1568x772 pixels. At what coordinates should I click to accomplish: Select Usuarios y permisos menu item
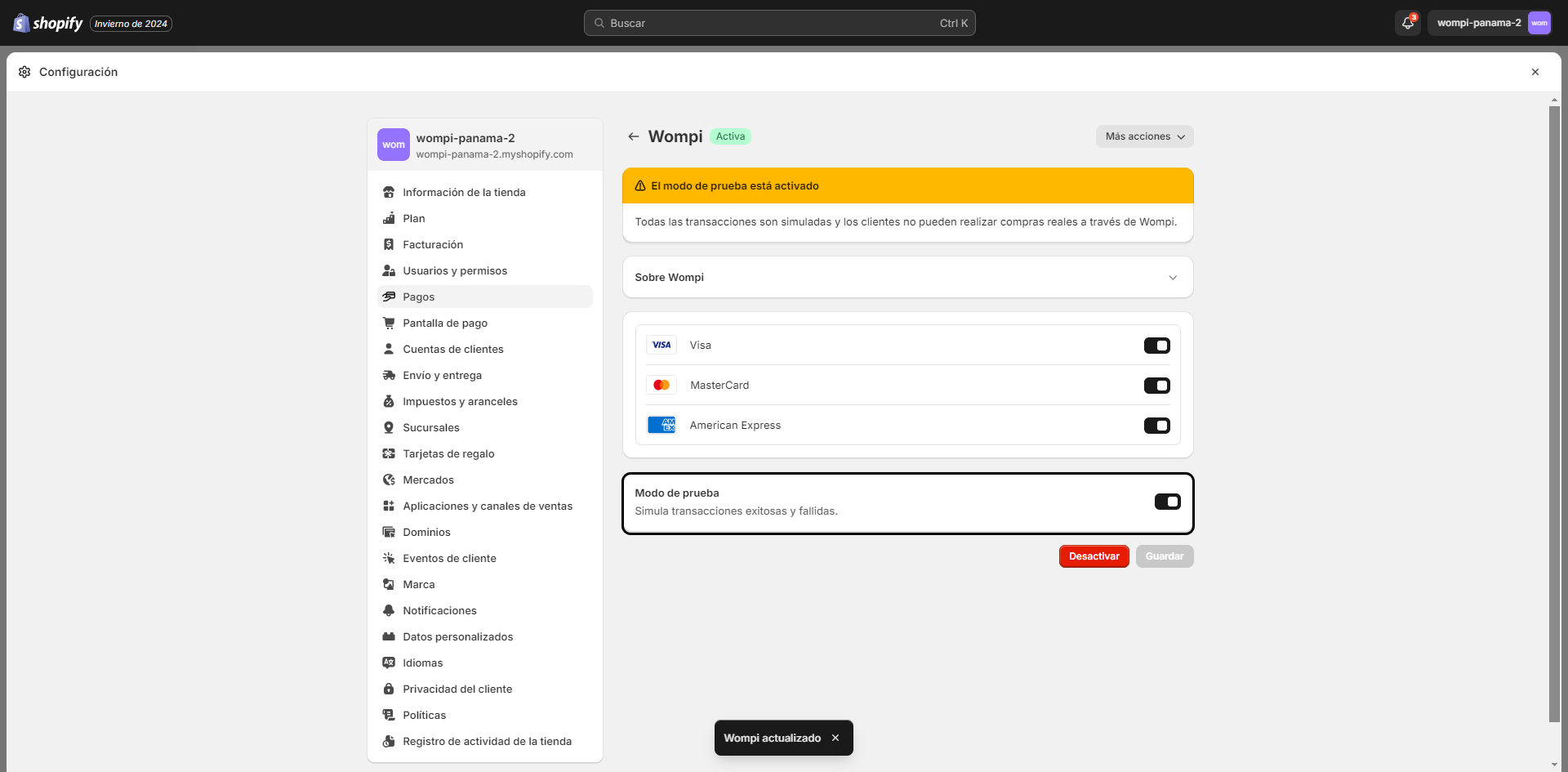click(455, 270)
